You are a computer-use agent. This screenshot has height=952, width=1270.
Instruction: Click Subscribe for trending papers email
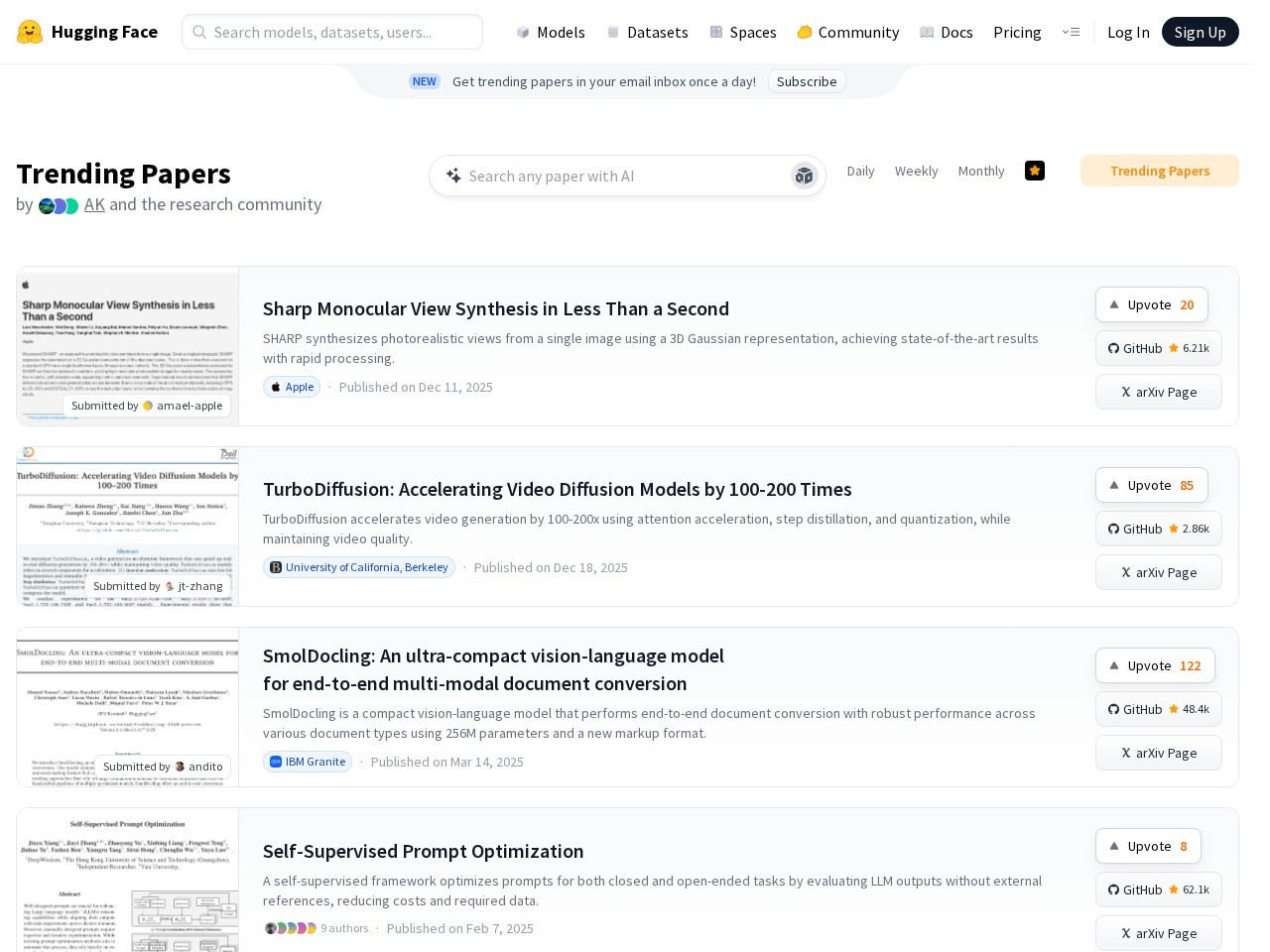point(806,81)
